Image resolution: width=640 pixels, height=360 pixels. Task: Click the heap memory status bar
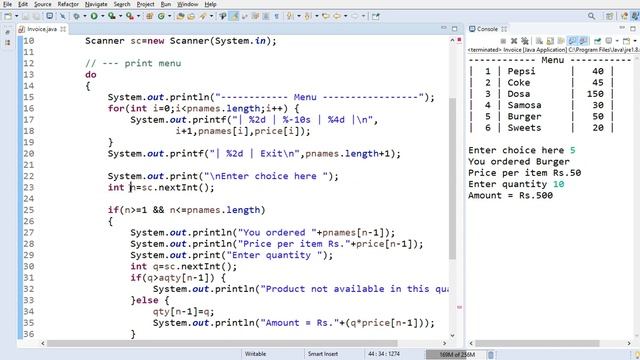pos(456,354)
